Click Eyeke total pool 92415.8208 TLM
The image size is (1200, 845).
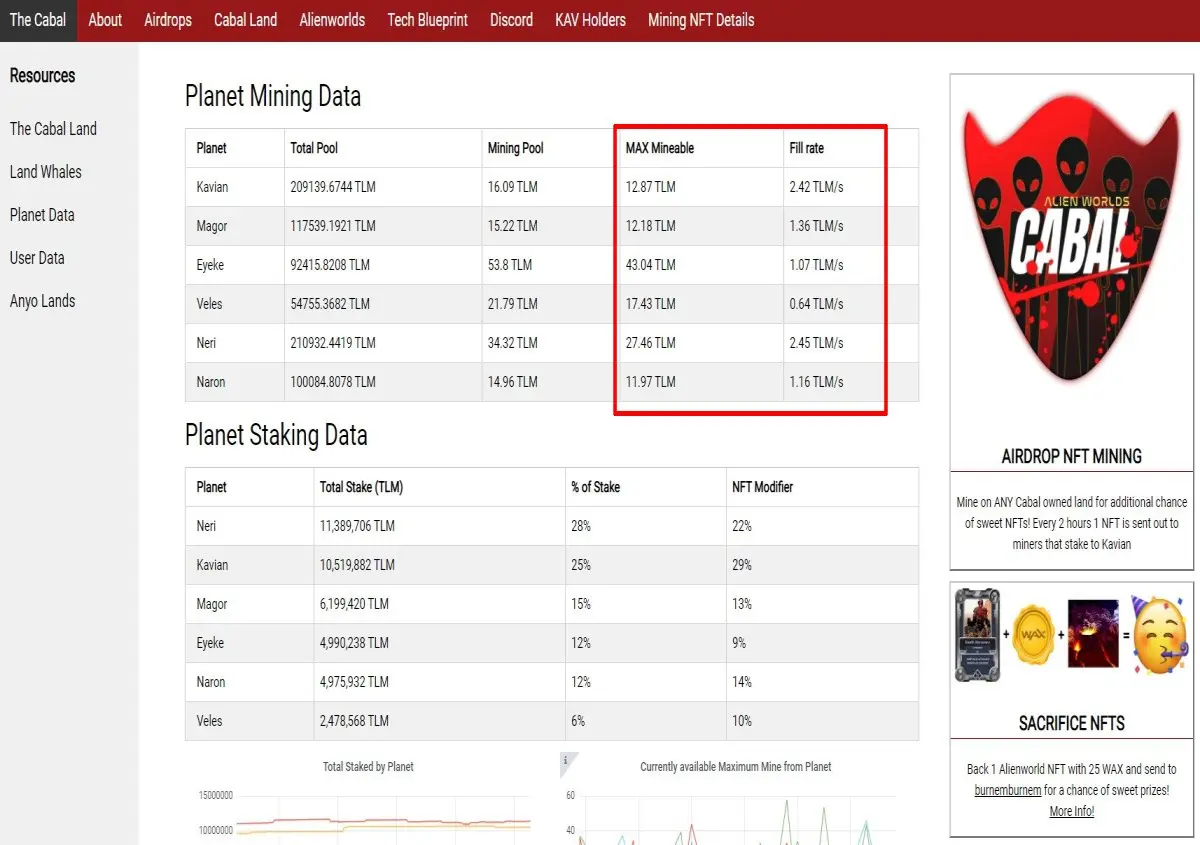click(x=330, y=265)
